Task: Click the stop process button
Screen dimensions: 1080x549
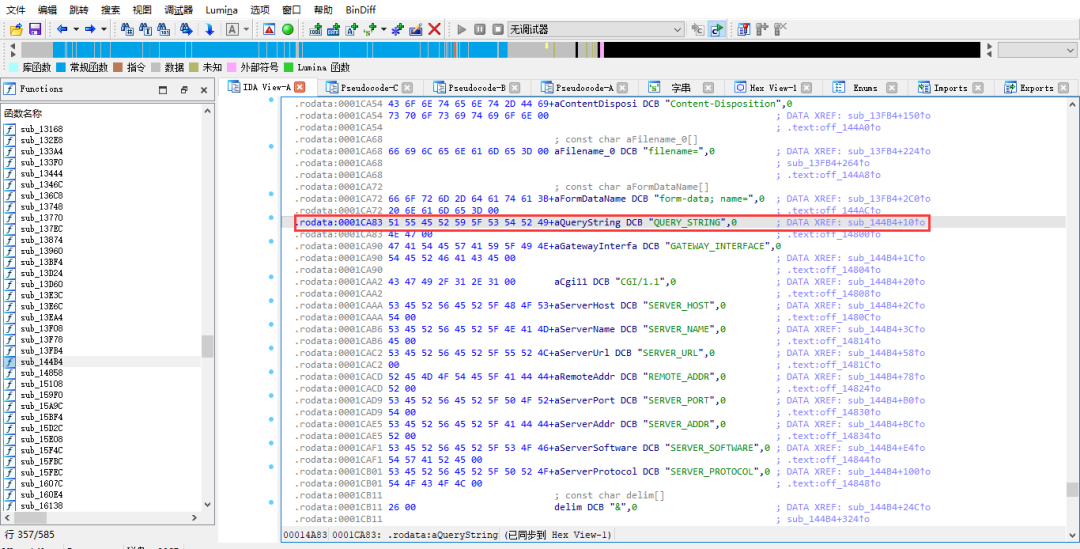Action: (x=498, y=30)
